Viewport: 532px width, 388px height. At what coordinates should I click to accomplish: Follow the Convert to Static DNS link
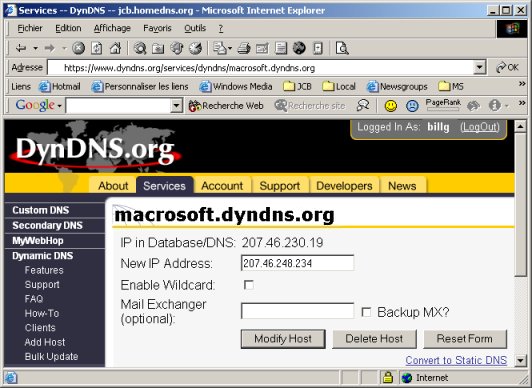point(456,360)
